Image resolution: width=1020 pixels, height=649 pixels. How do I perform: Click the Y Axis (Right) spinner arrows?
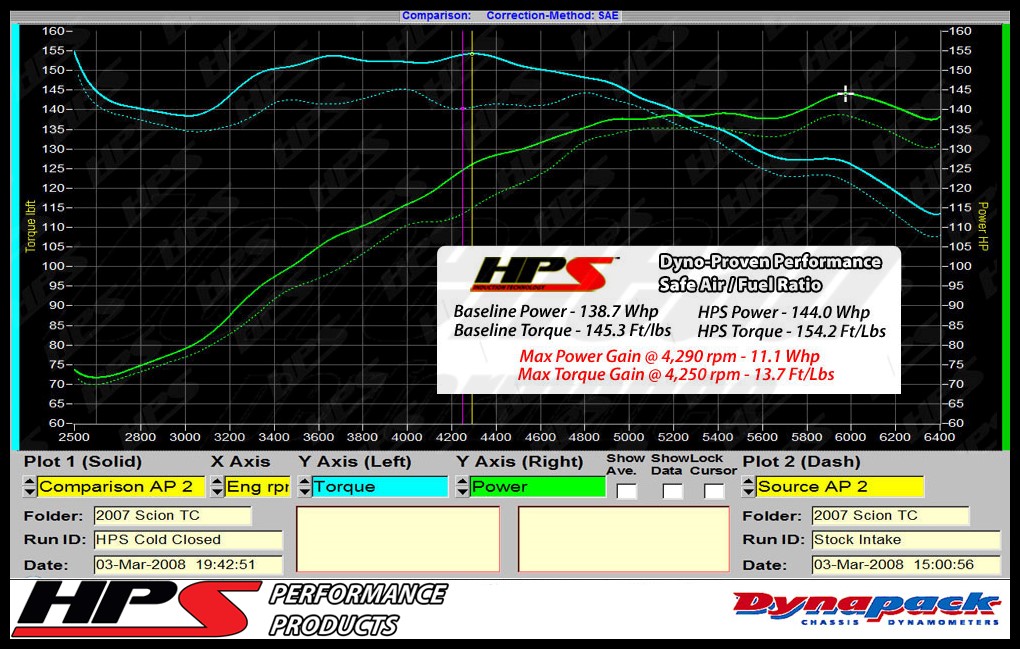[x=462, y=486]
